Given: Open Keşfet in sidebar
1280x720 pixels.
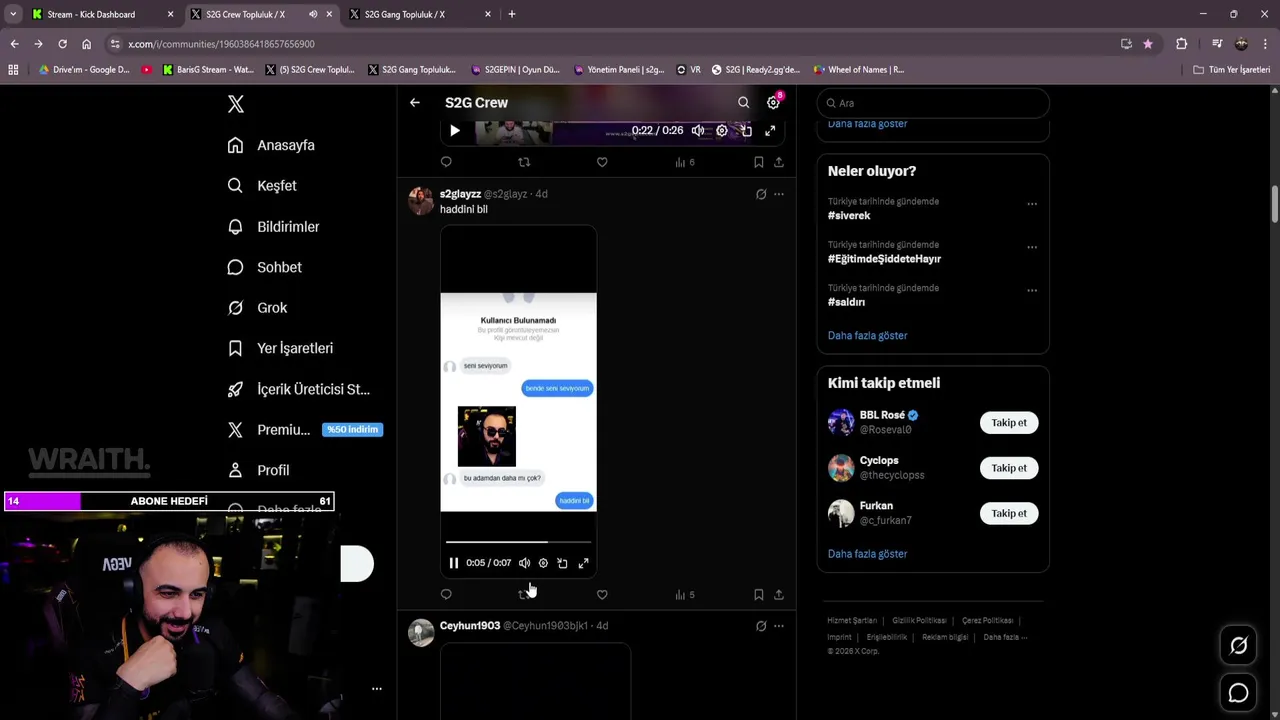Looking at the screenshot, I should pyautogui.click(x=262, y=186).
